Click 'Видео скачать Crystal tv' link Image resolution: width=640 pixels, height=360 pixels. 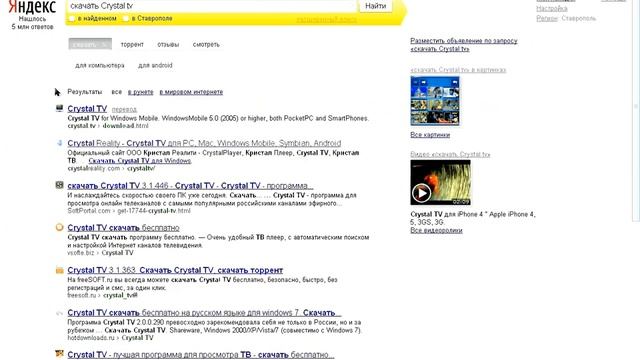tap(450, 154)
